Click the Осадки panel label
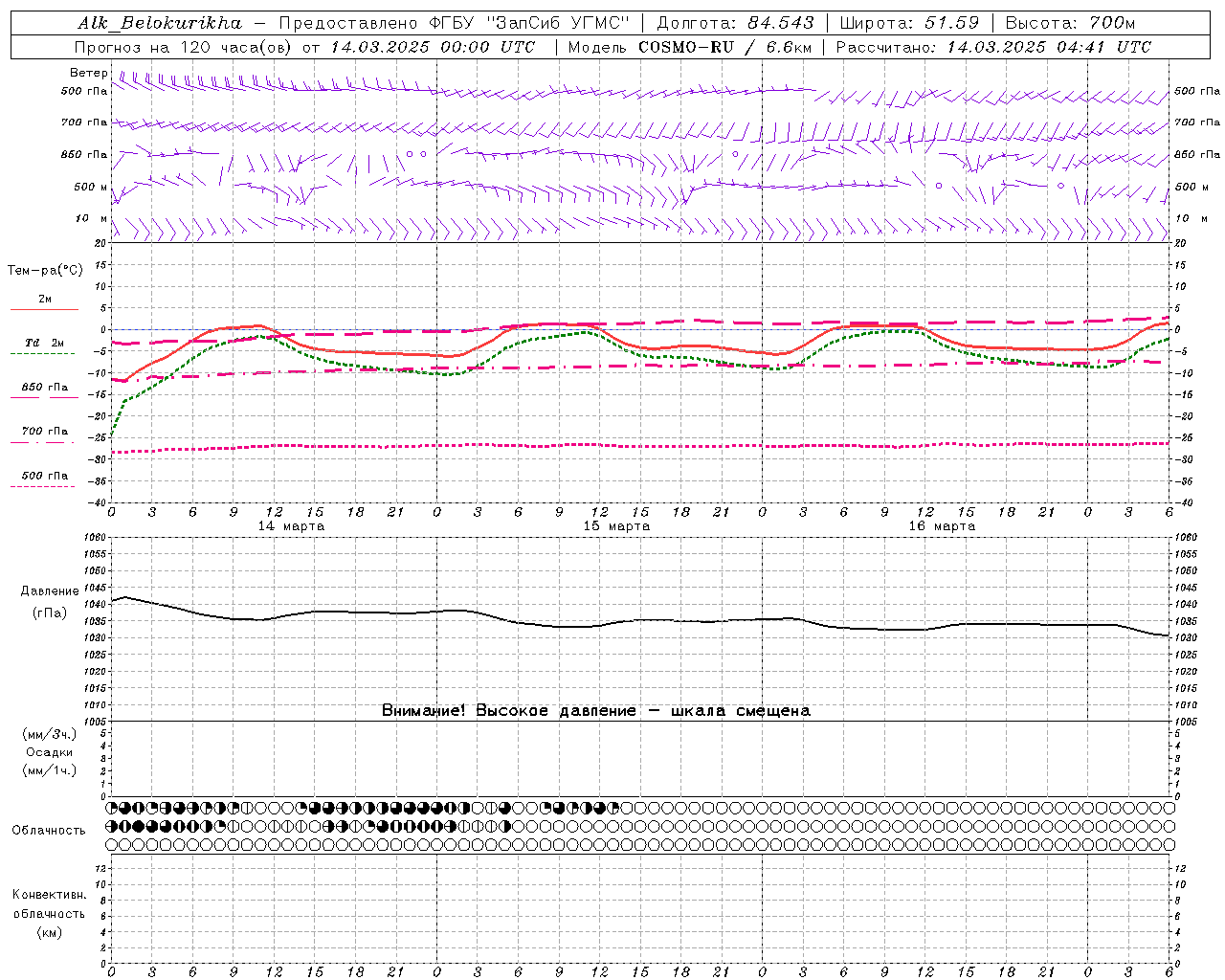 click(50, 752)
